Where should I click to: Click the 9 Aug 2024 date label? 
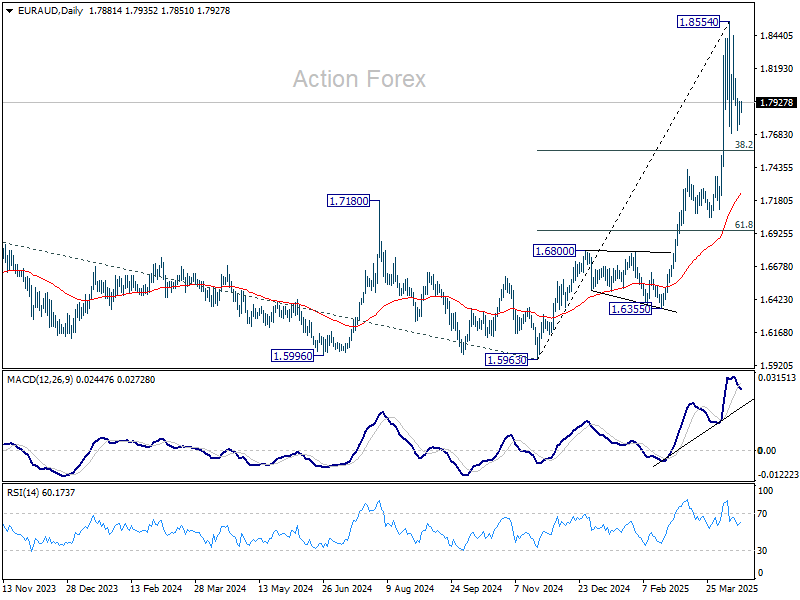[x=410, y=589]
